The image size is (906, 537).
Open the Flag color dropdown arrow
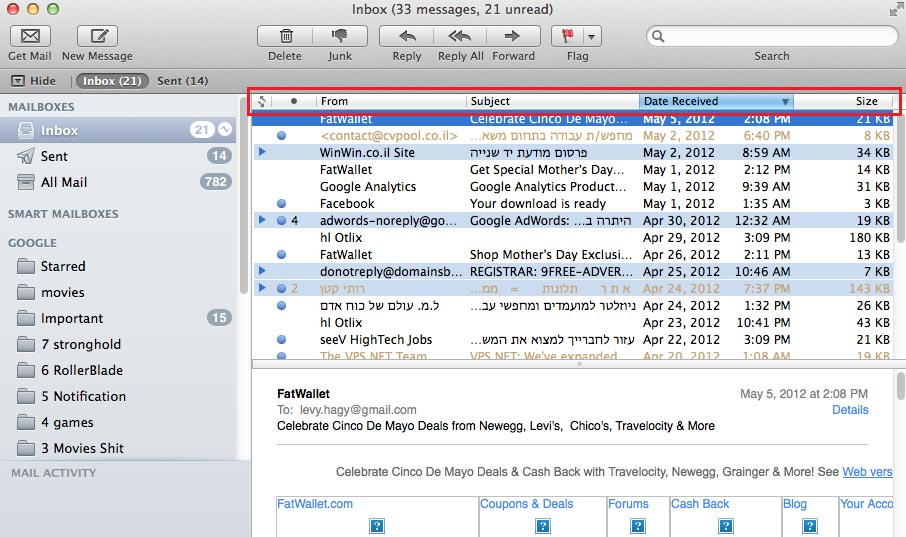coord(592,36)
